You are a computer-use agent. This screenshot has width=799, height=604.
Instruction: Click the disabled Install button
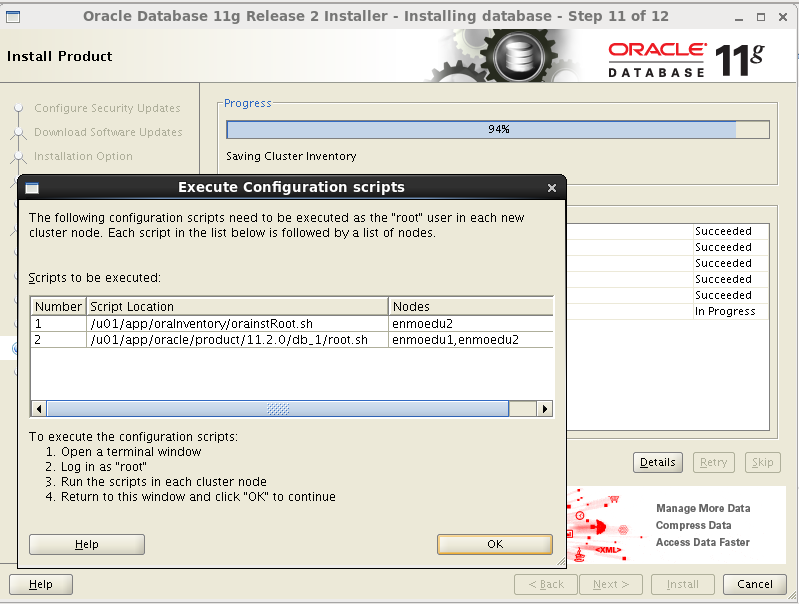tap(683, 584)
